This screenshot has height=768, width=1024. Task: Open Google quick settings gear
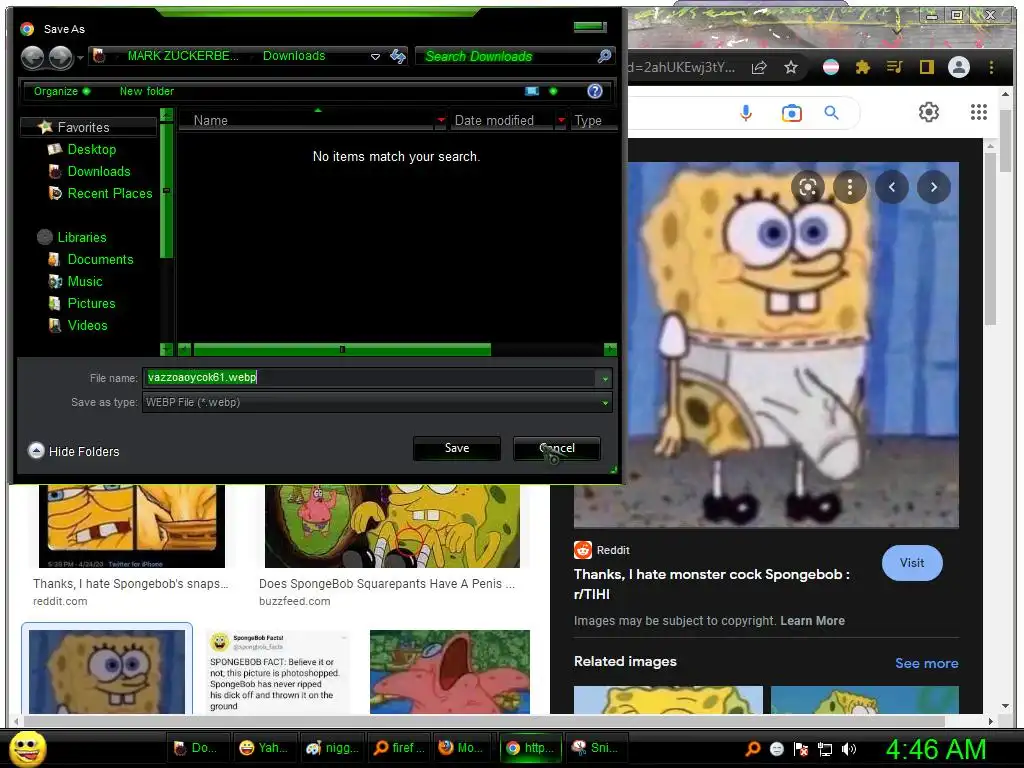[x=929, y=112]
